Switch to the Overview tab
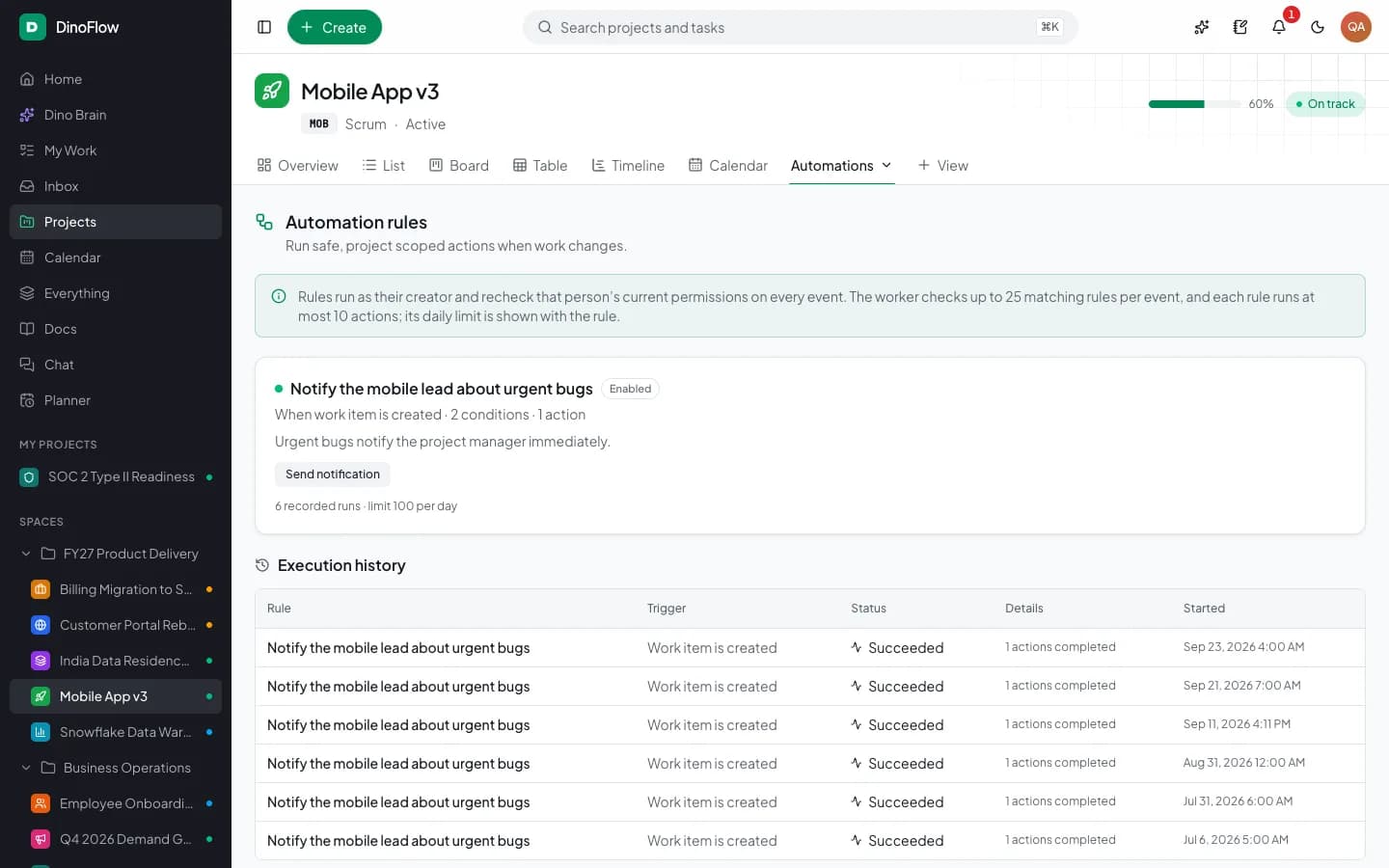 [x=297, y=165]
